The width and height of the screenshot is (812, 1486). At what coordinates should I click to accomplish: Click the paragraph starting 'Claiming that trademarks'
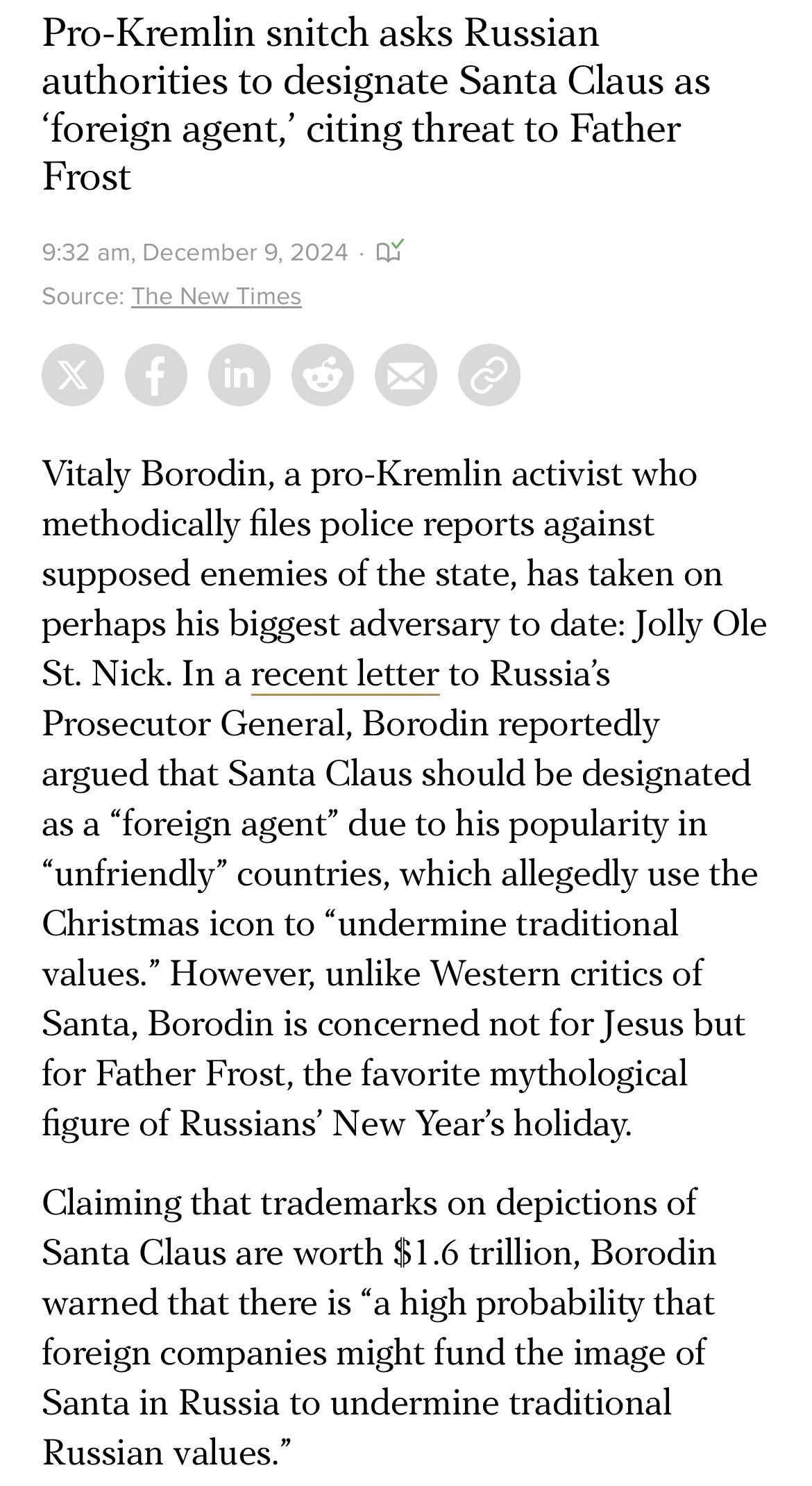click(x=379, y=1328)
